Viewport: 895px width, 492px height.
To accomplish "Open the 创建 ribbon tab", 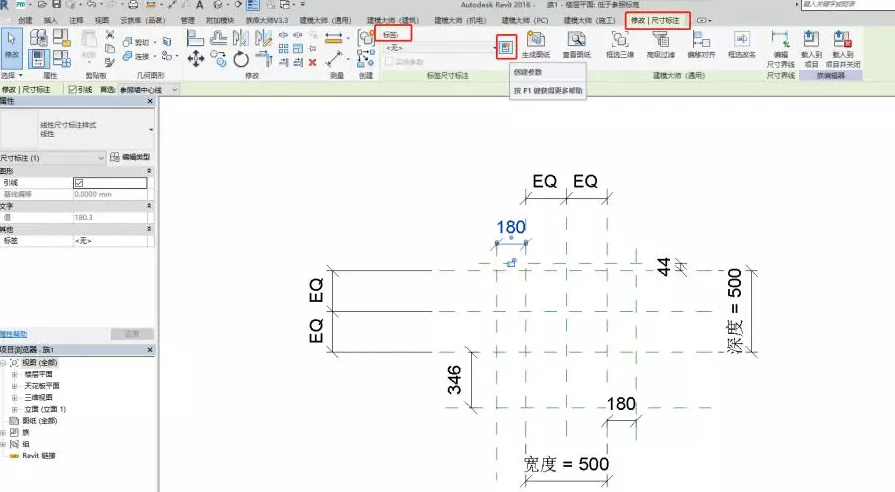I will (25, 21).
